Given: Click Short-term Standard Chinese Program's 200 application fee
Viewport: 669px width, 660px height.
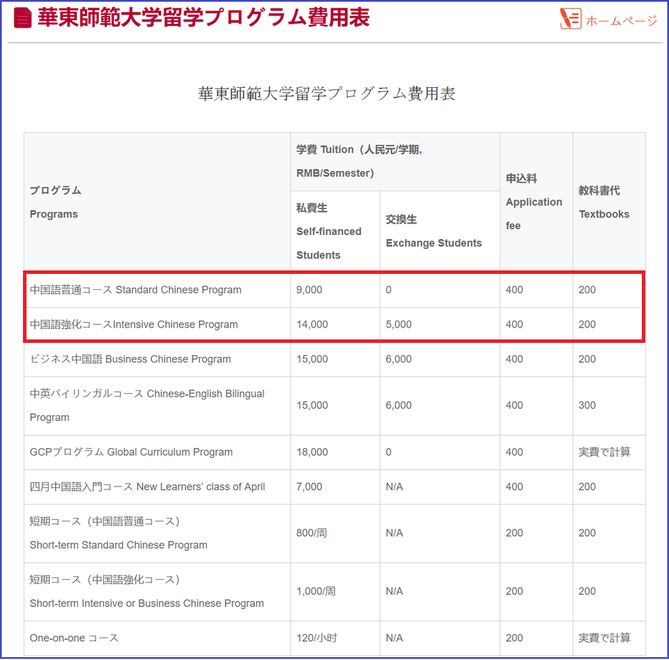Looking at the screenshot, I should [514, 532].
